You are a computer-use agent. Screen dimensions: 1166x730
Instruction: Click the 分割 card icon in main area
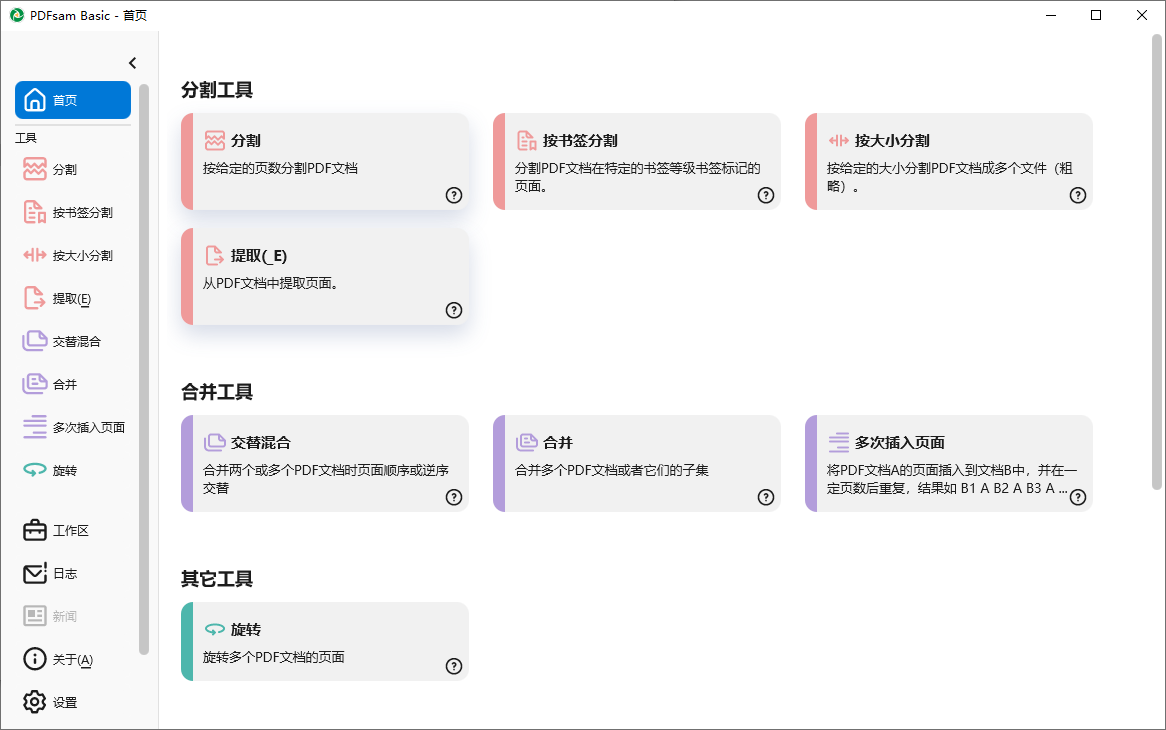[215, 140]
